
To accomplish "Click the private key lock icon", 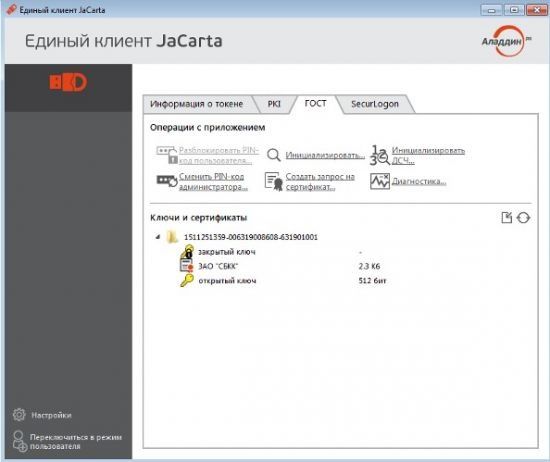I will tap(188, 252).
